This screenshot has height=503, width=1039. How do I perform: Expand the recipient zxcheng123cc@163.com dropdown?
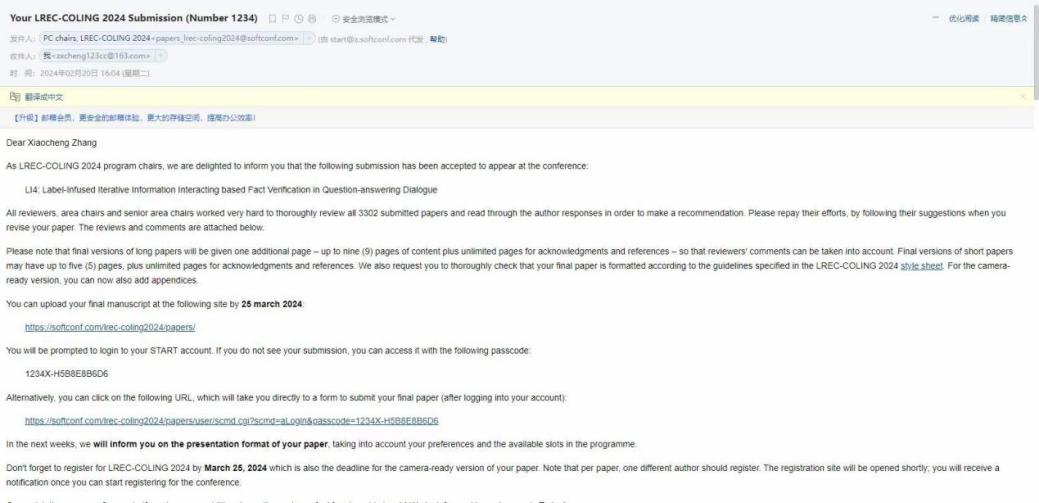pos(160,56)
